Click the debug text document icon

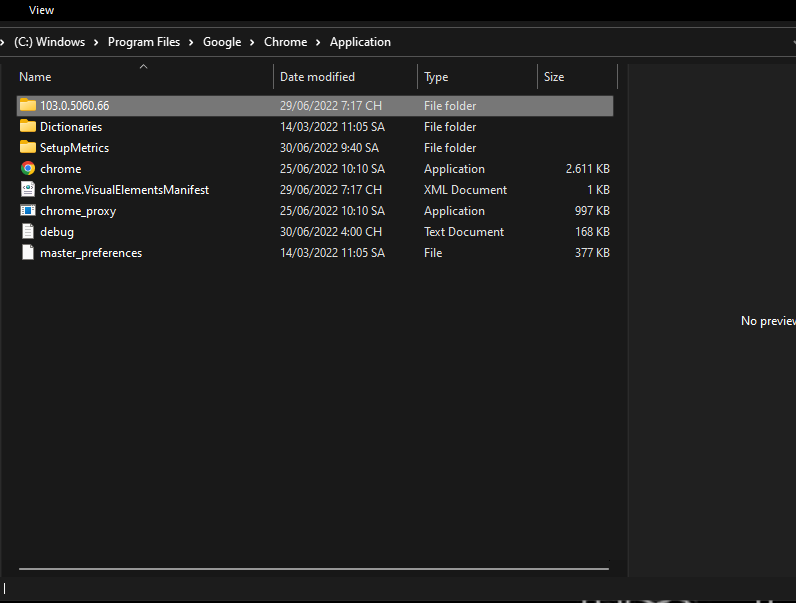(28, 232)
